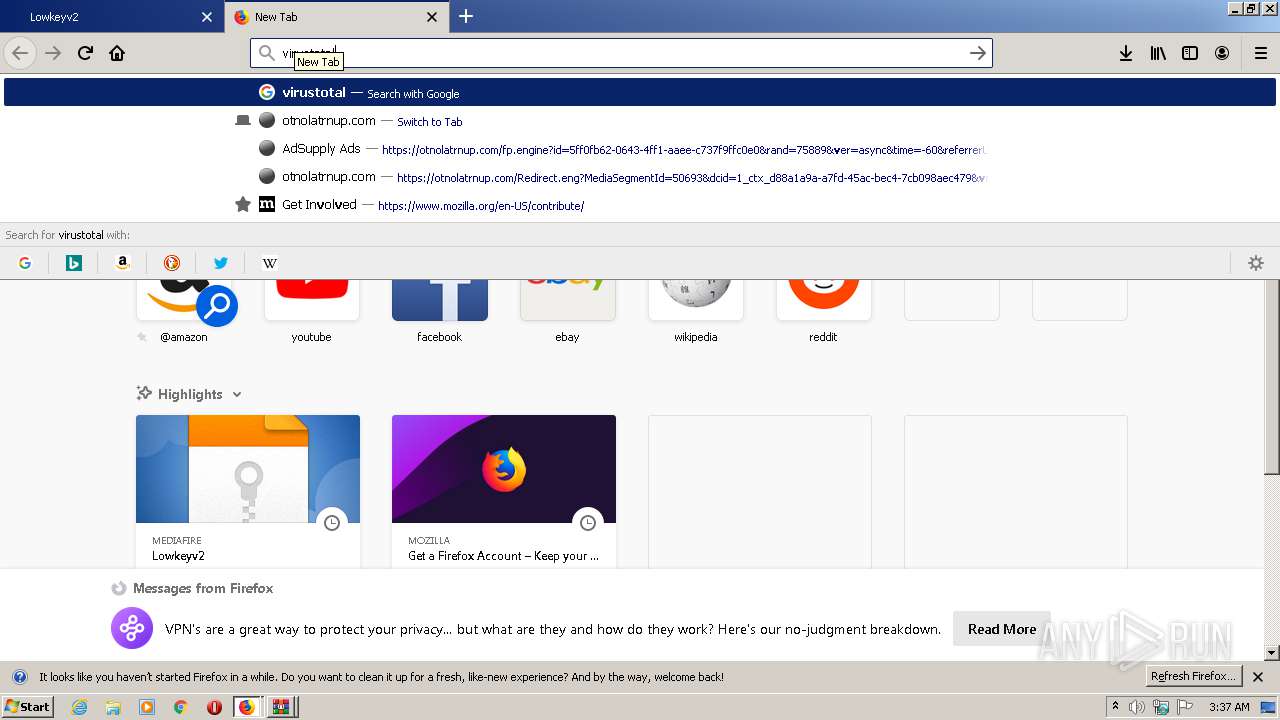
Task: Show sidebars via toolbar icon
Action: [x=1190, y=53]
